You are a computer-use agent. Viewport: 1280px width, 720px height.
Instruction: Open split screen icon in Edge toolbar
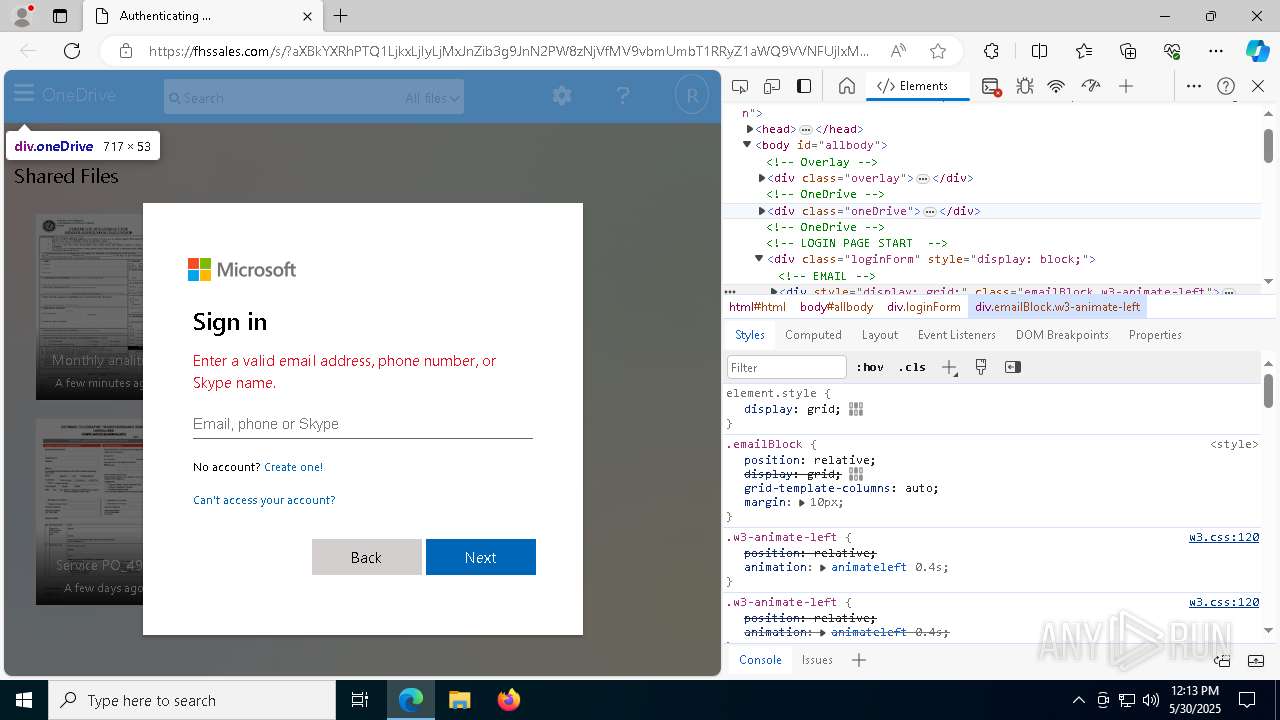point(1039,51)
